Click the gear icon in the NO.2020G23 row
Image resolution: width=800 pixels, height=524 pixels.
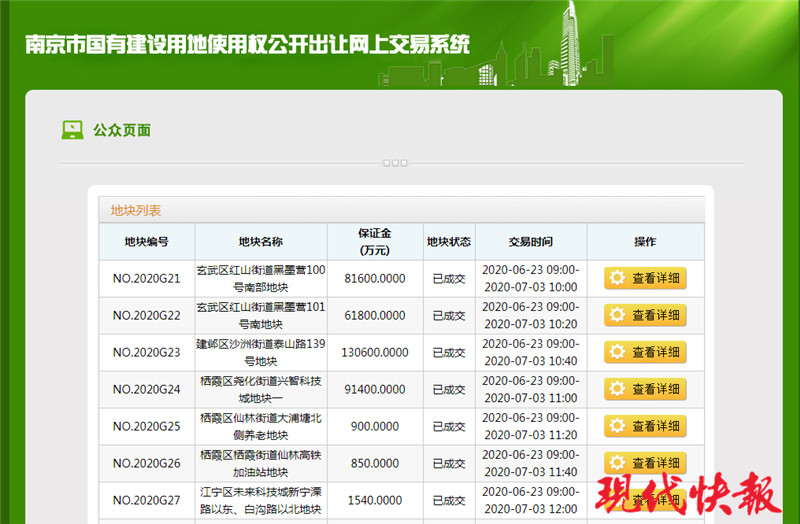tap(617, 352)
